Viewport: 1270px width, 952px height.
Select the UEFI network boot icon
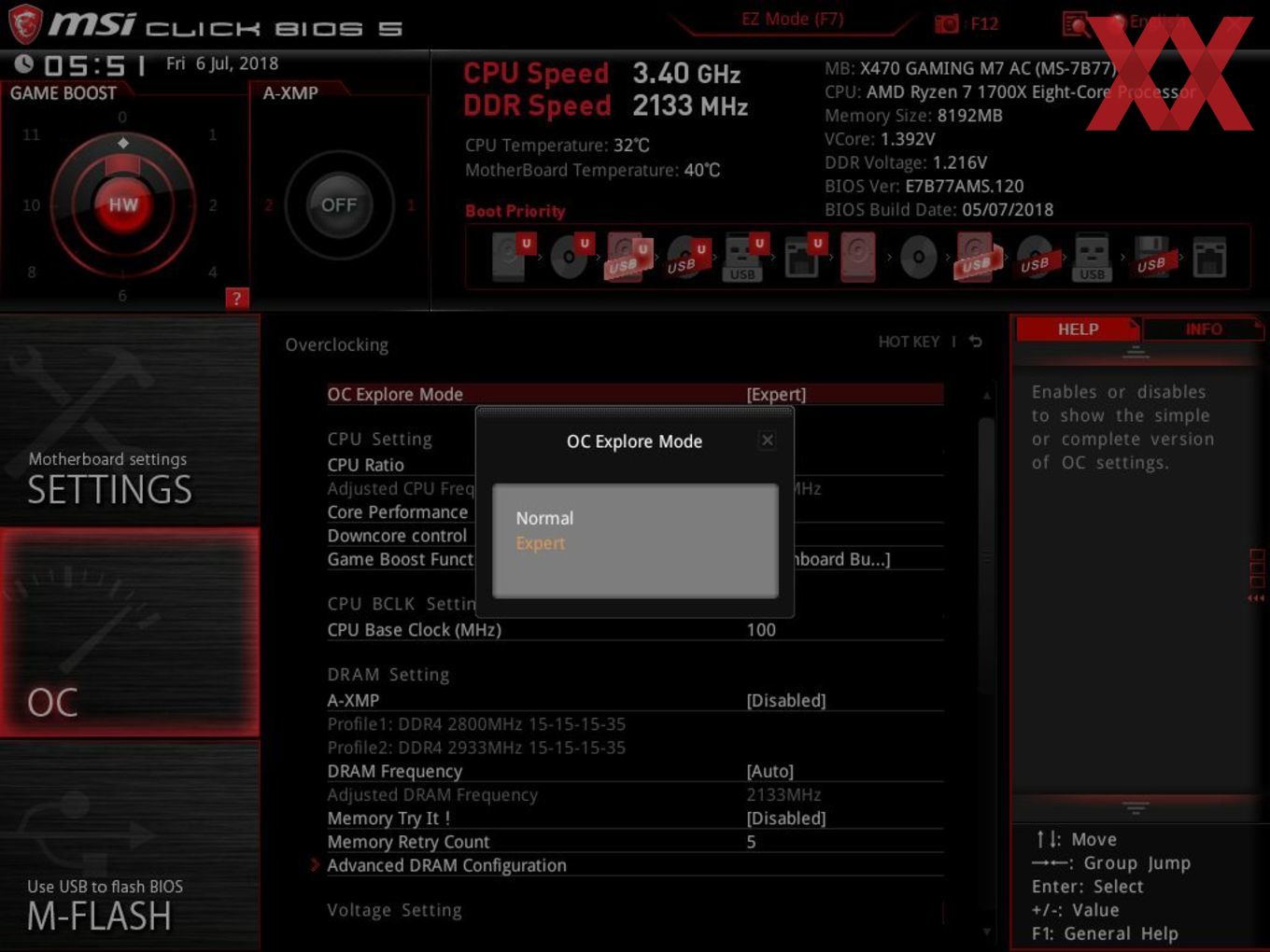pyautogui.click(x=802, y=257)
